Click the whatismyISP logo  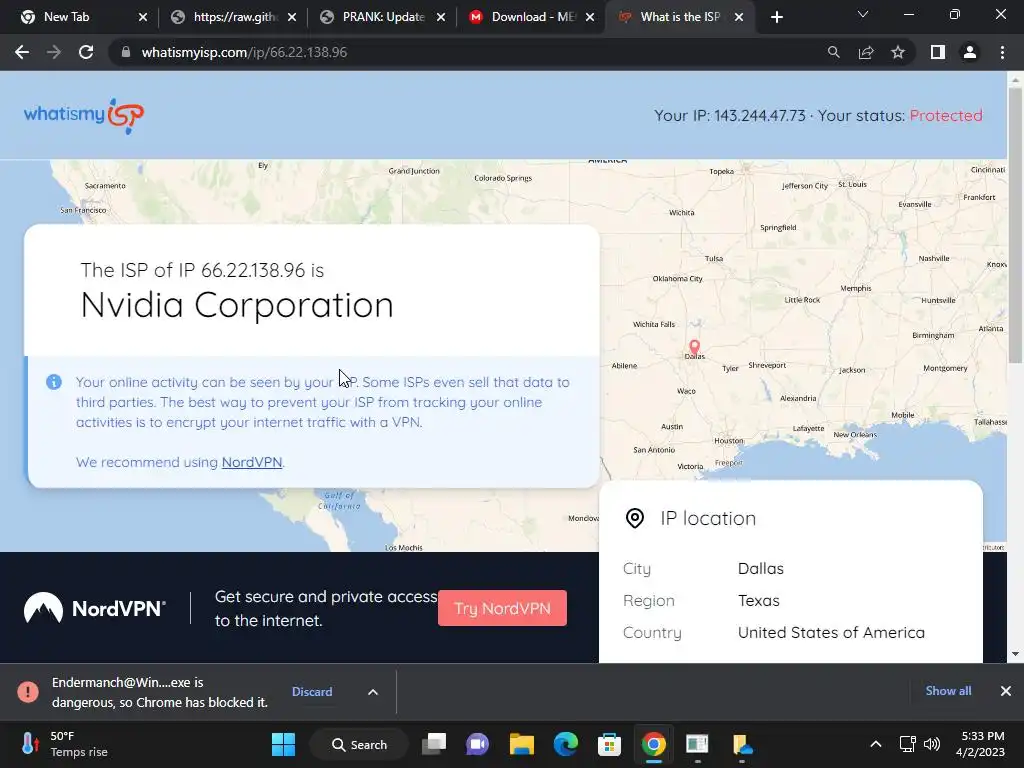pos(84,116)
